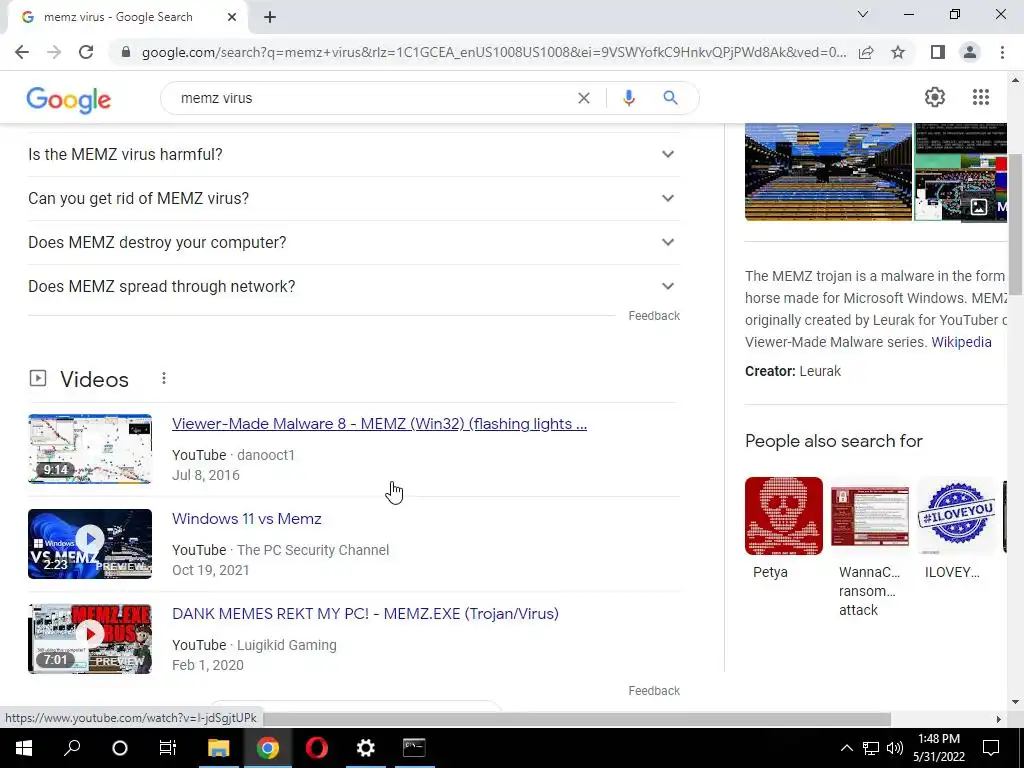Image resolution: width=1024 pixels, height=768 pixels.
Task: Reload the page with refresh icon
Action: pyautogui.click(x=86, y=52)
